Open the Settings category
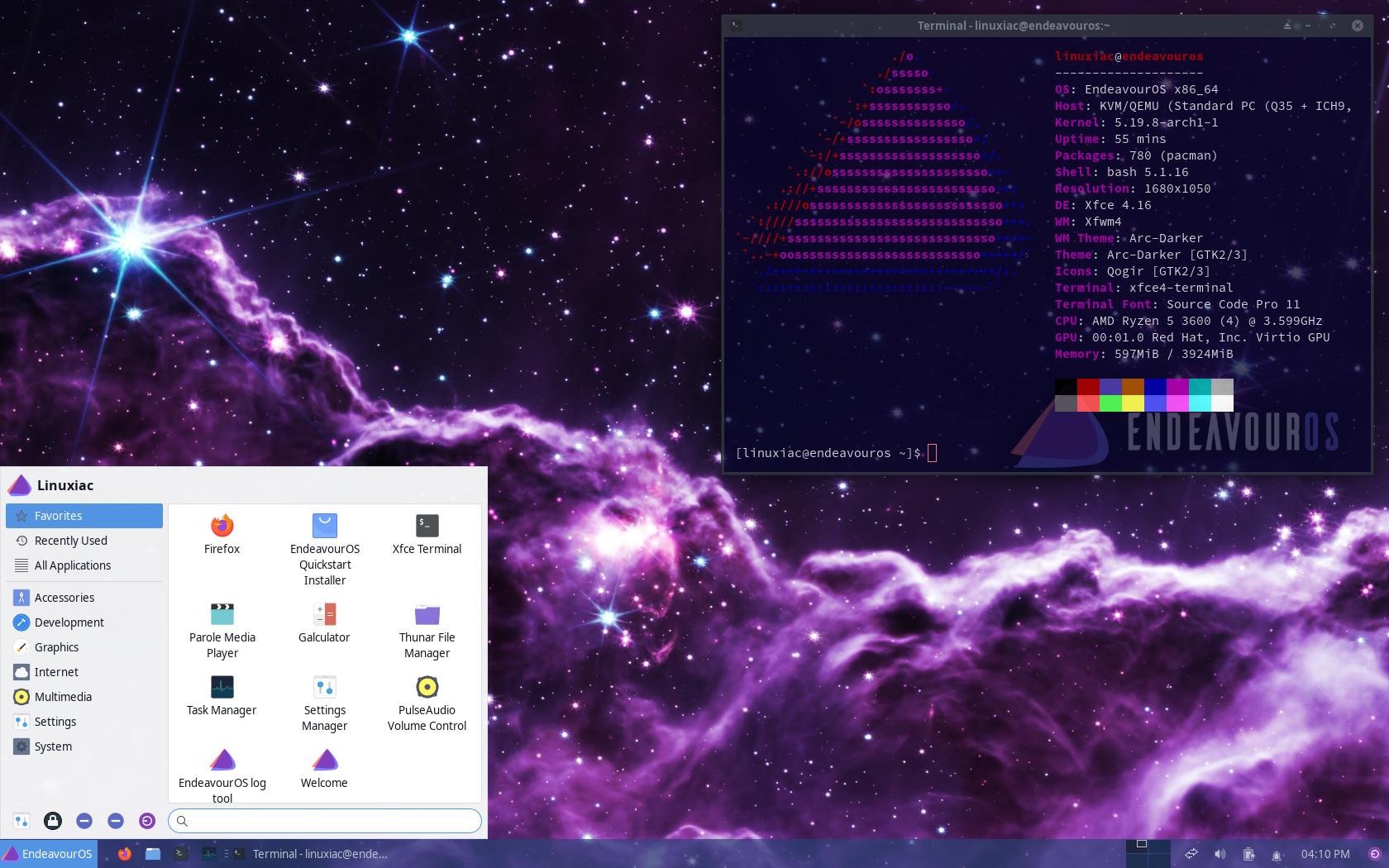Viewport: 1389px width, 868px height. click(x=84, y=722)
